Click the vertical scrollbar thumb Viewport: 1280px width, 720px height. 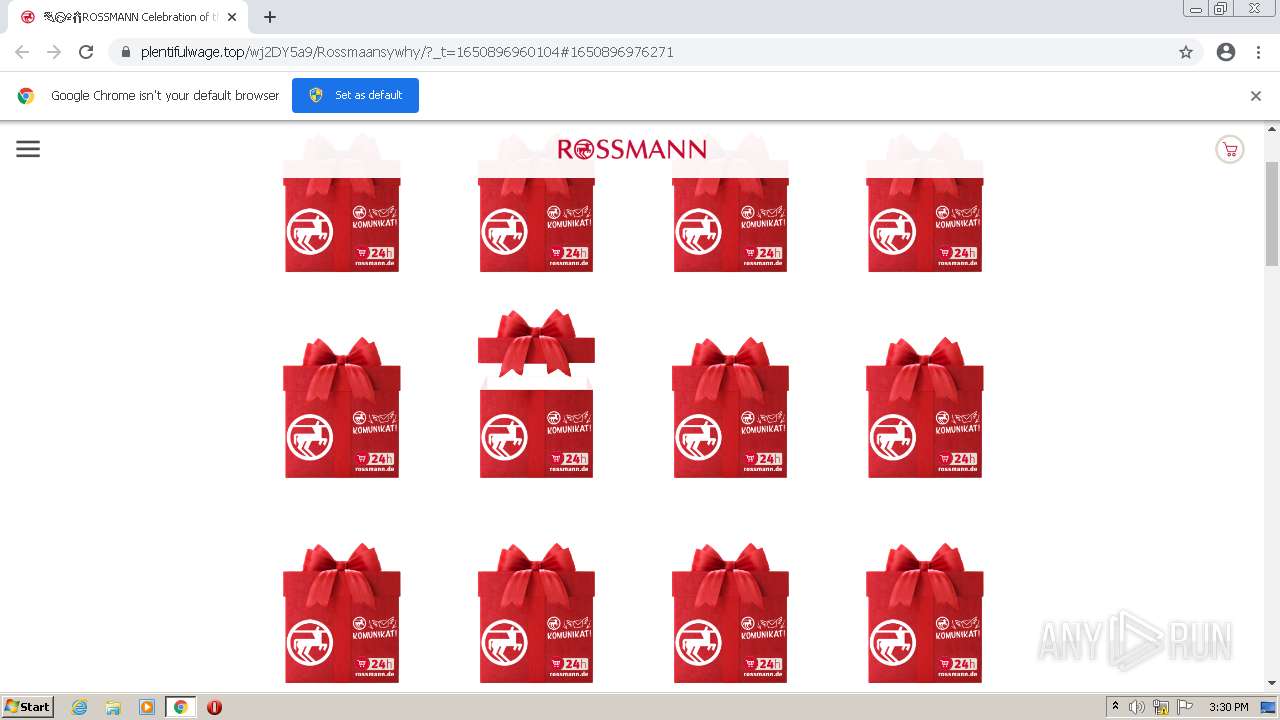[1272, 212]
